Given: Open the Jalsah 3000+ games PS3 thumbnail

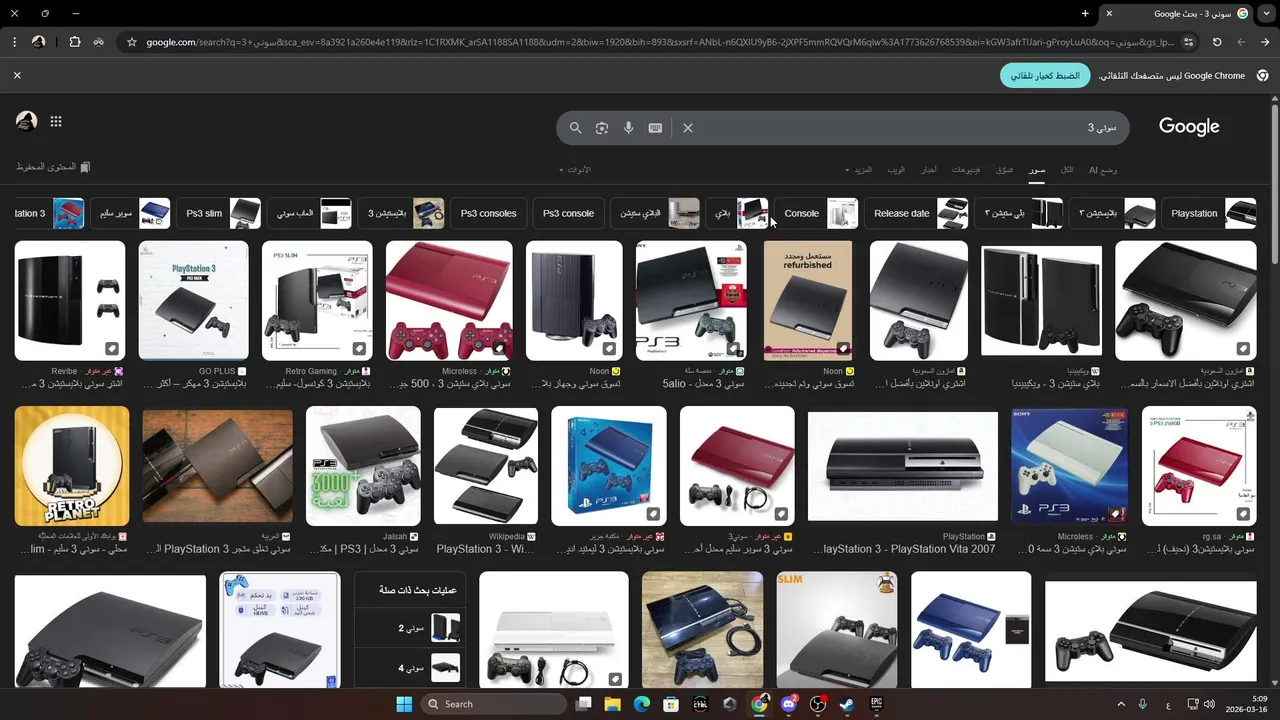Looking at the screenshot, I should (x=363, y=465).
